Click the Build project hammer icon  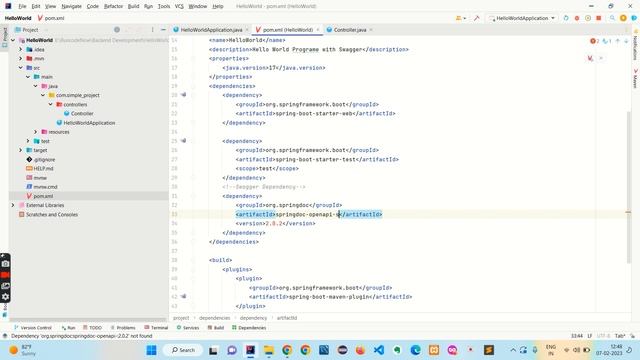tap(476, 18)
